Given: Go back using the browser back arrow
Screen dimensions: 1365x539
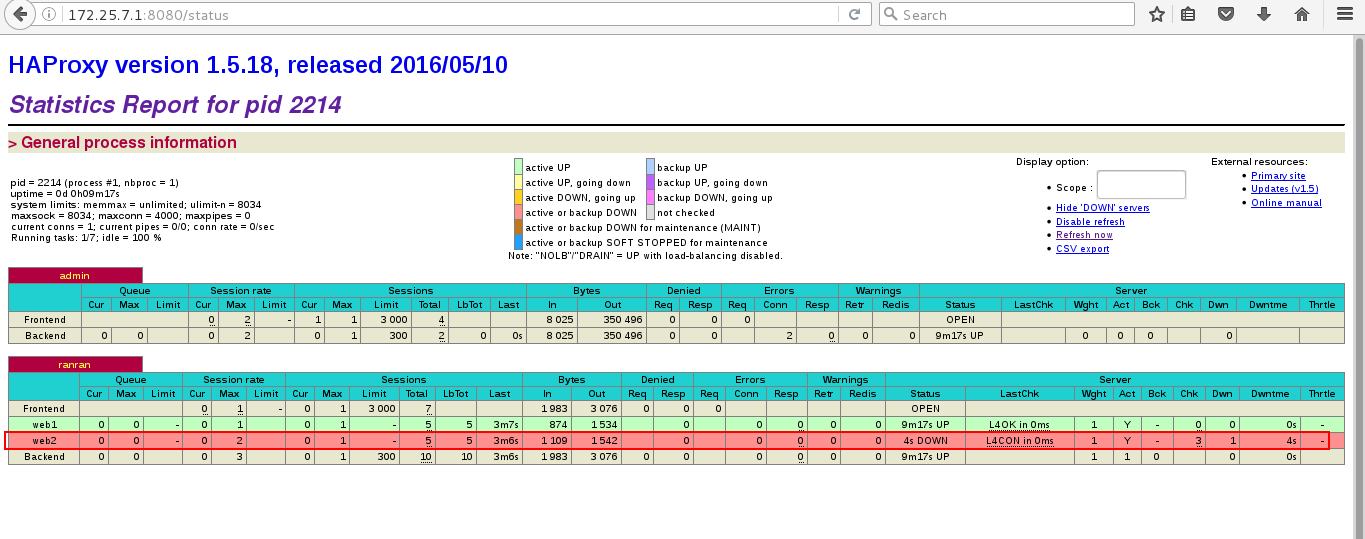Looking at the screenshot, I should [x=19, y=14].
